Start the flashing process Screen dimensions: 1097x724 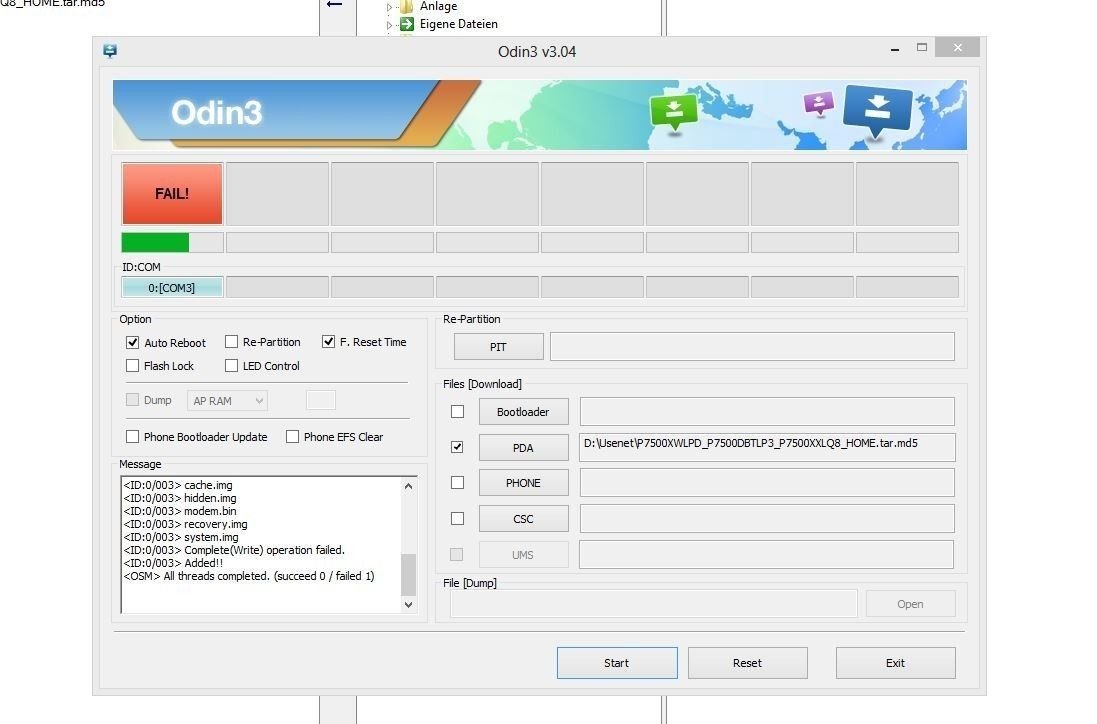pos(617,662)
